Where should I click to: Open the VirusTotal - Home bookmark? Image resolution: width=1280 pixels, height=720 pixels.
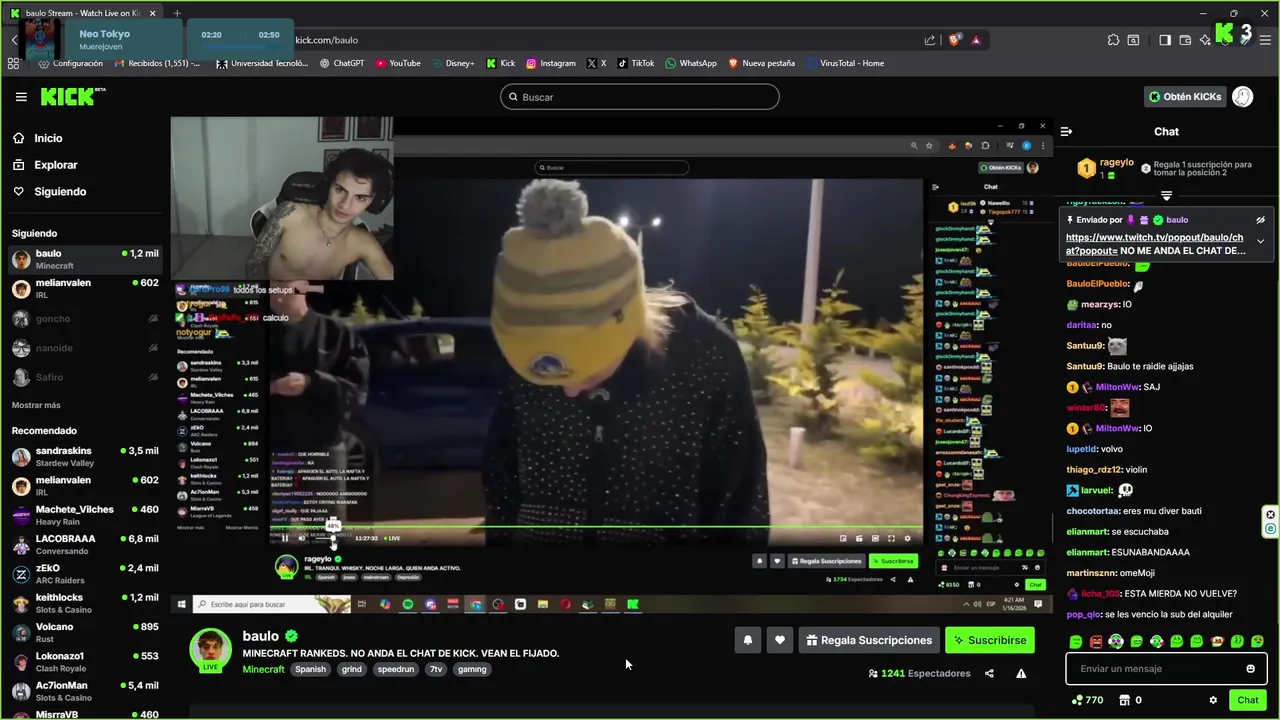844,63
